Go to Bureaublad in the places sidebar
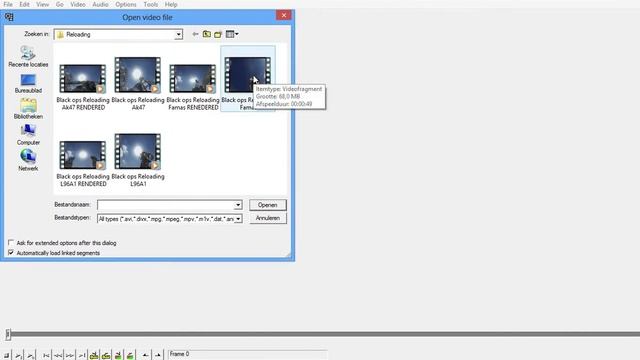This screenshot has height=360, width=640. (x=28, y=84)
